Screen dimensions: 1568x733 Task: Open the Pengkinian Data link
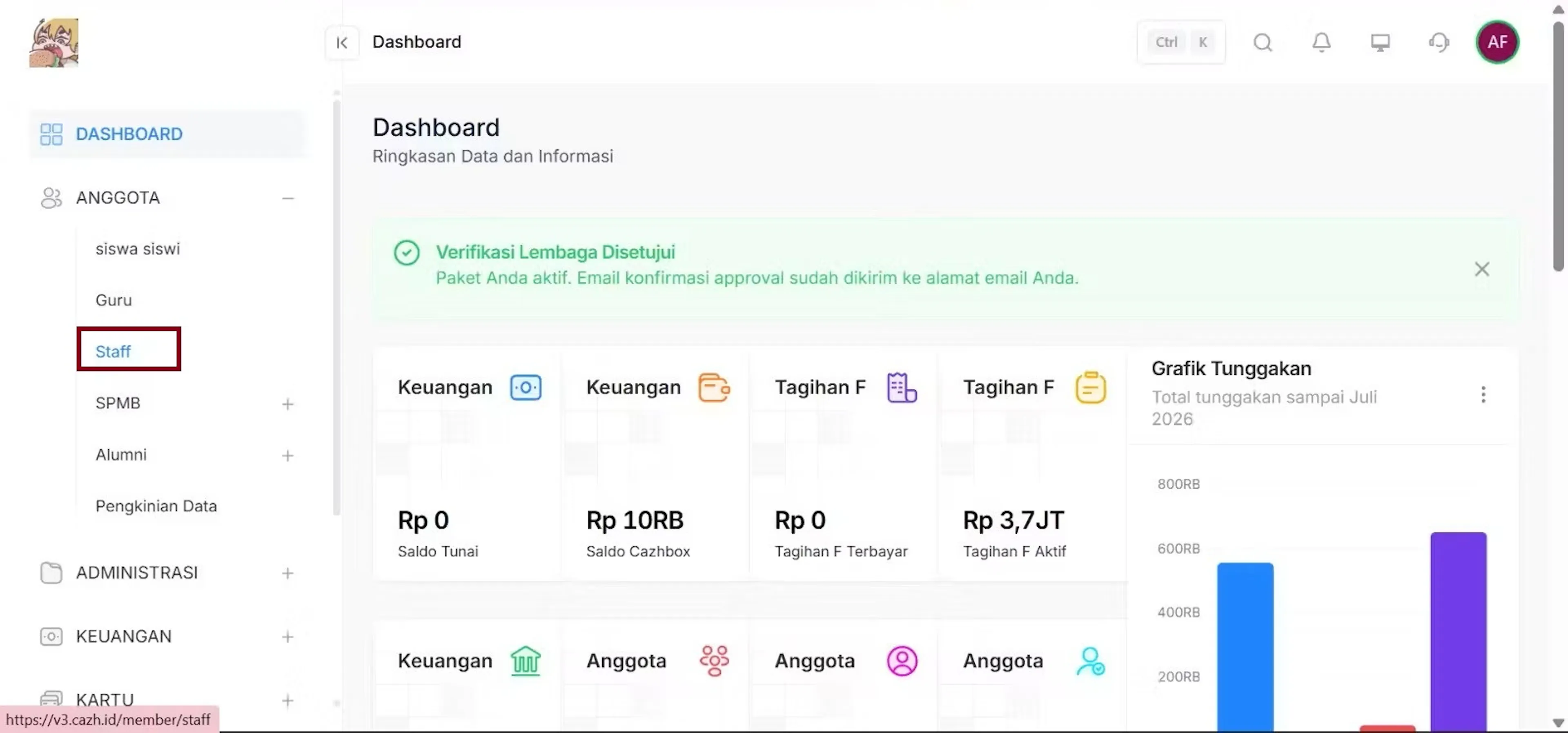point(156,506)
